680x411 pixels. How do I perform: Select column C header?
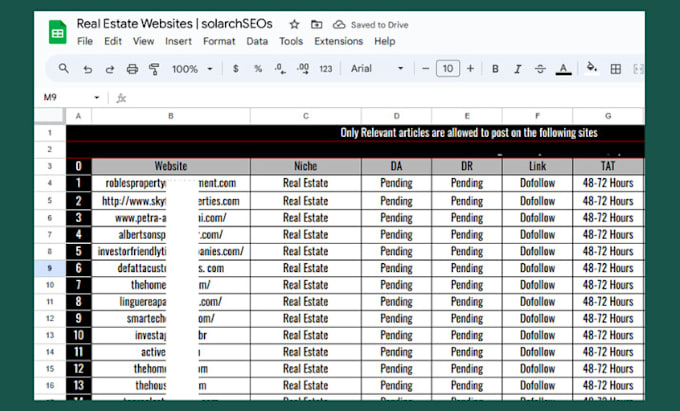(x=306, y=116)
